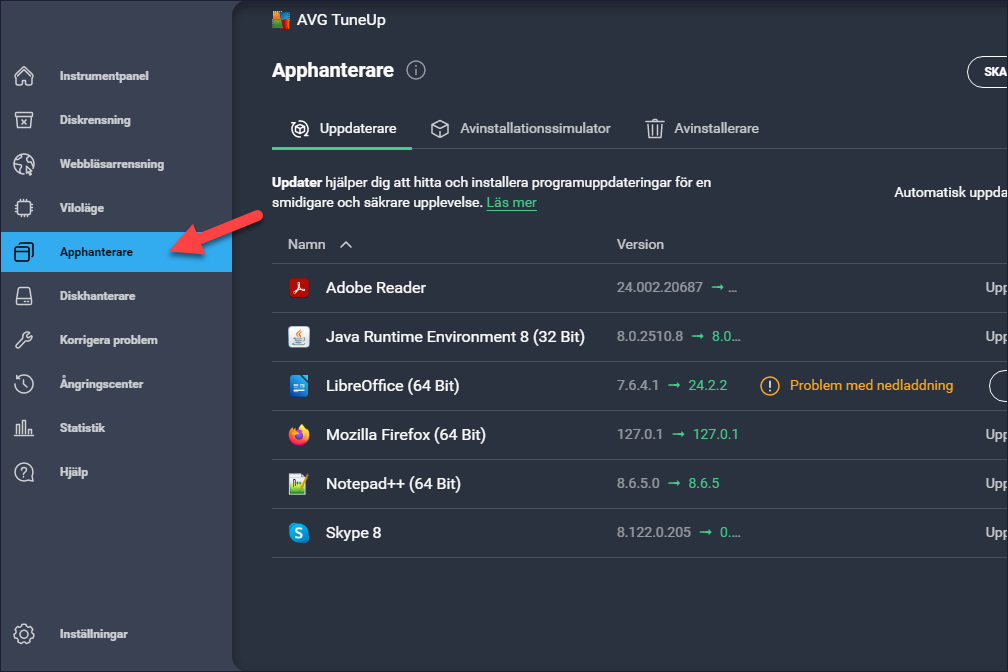The width and height of the screenshot is (1008, 672).
Task: Click Firefox current version 127.0.1
Action: [x=640, y=434]
